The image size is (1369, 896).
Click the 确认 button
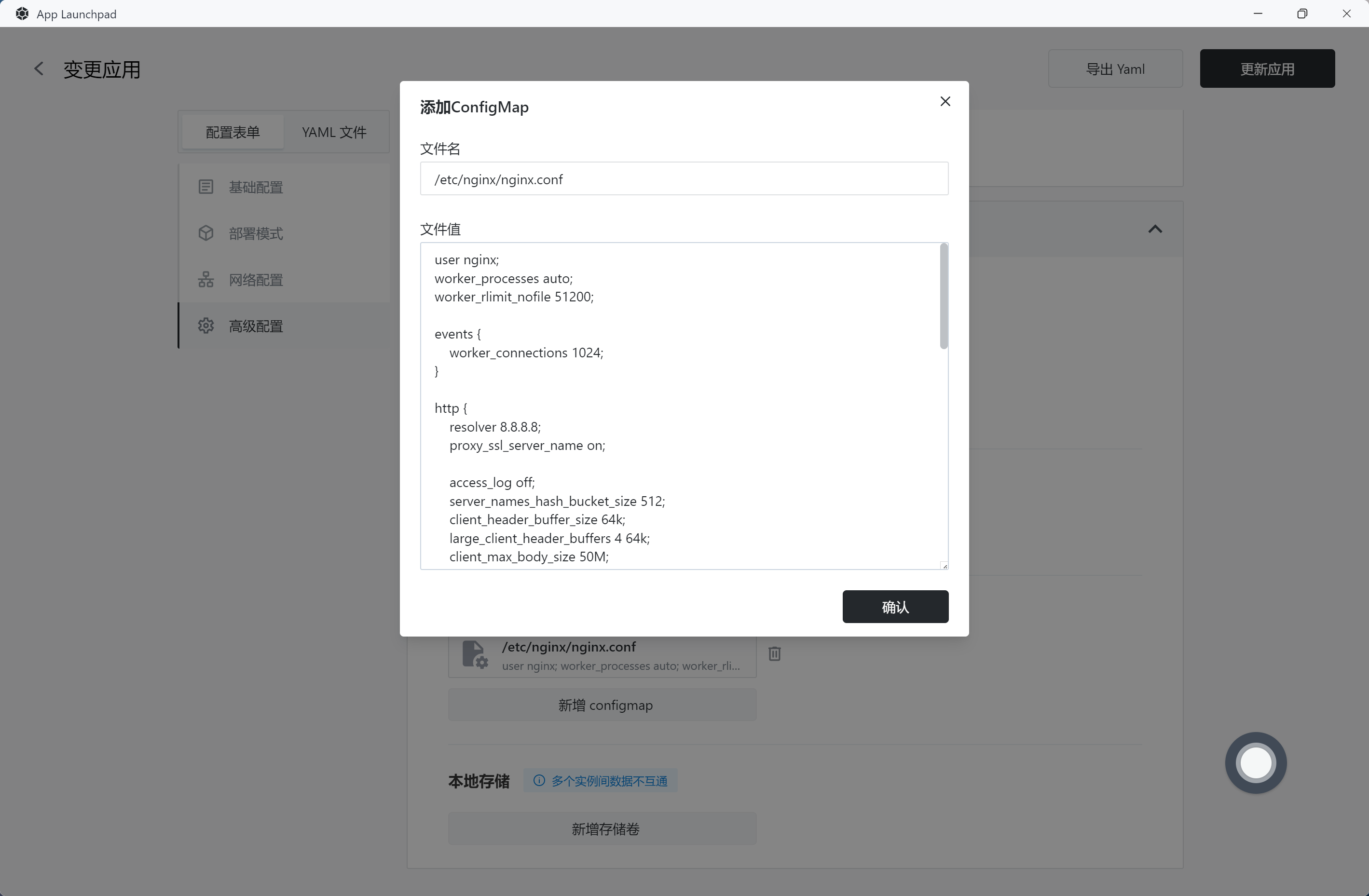click(895, 607)
